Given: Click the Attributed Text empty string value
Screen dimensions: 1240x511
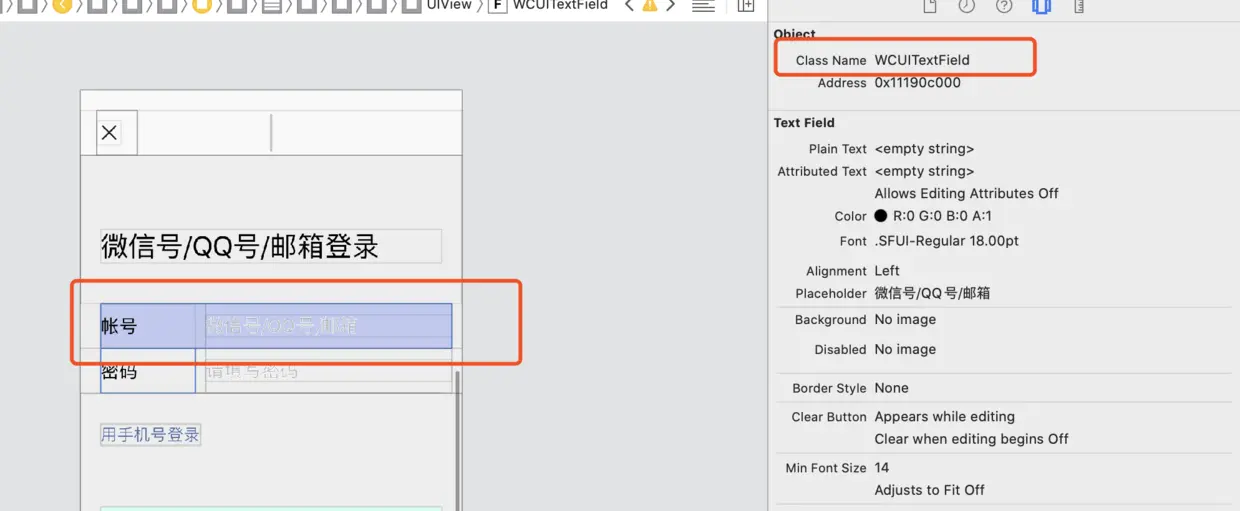Looking at the screenshot, I should [924, 172].
